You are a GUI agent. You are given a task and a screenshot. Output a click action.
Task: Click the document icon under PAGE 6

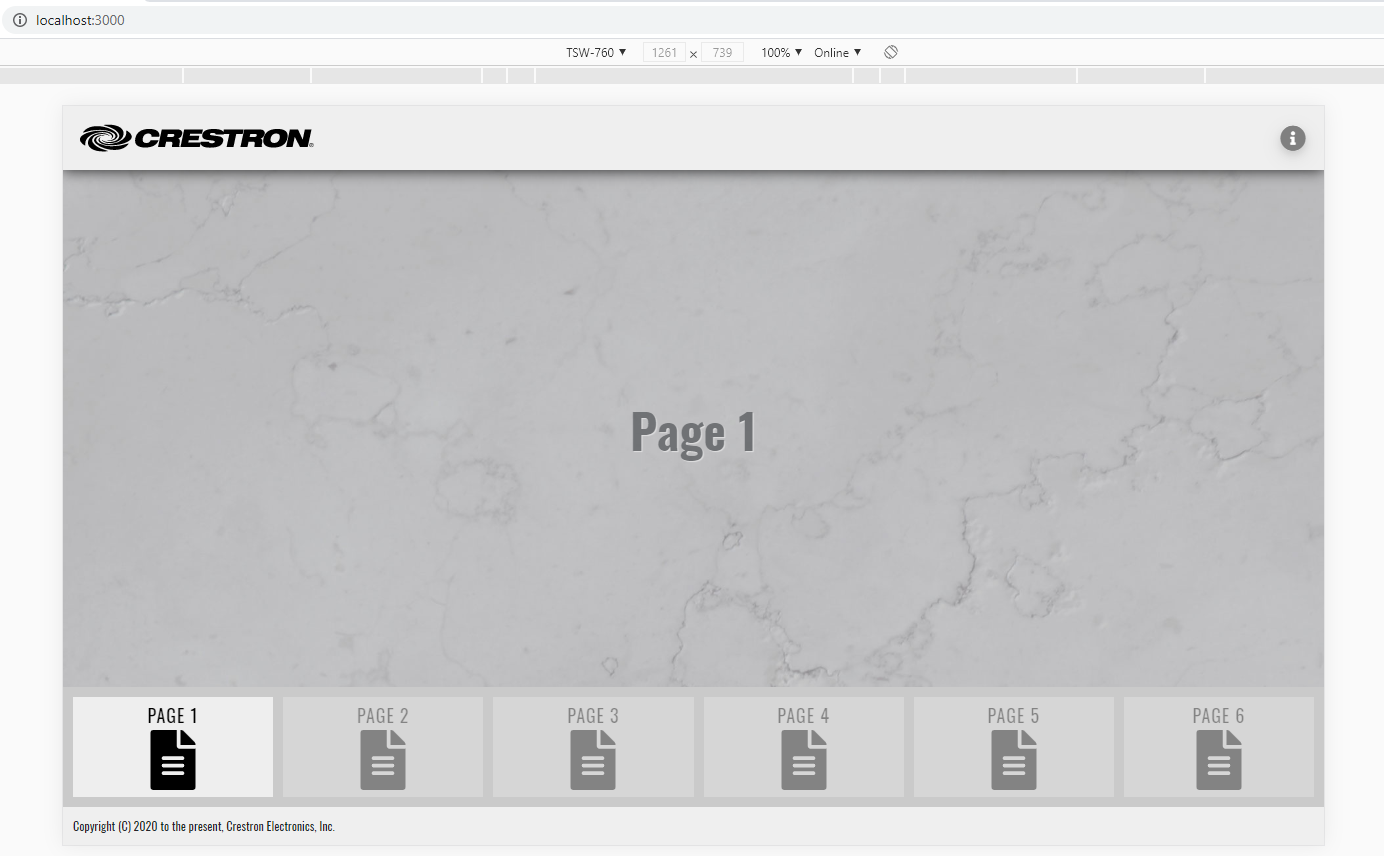click(1219, 760)
